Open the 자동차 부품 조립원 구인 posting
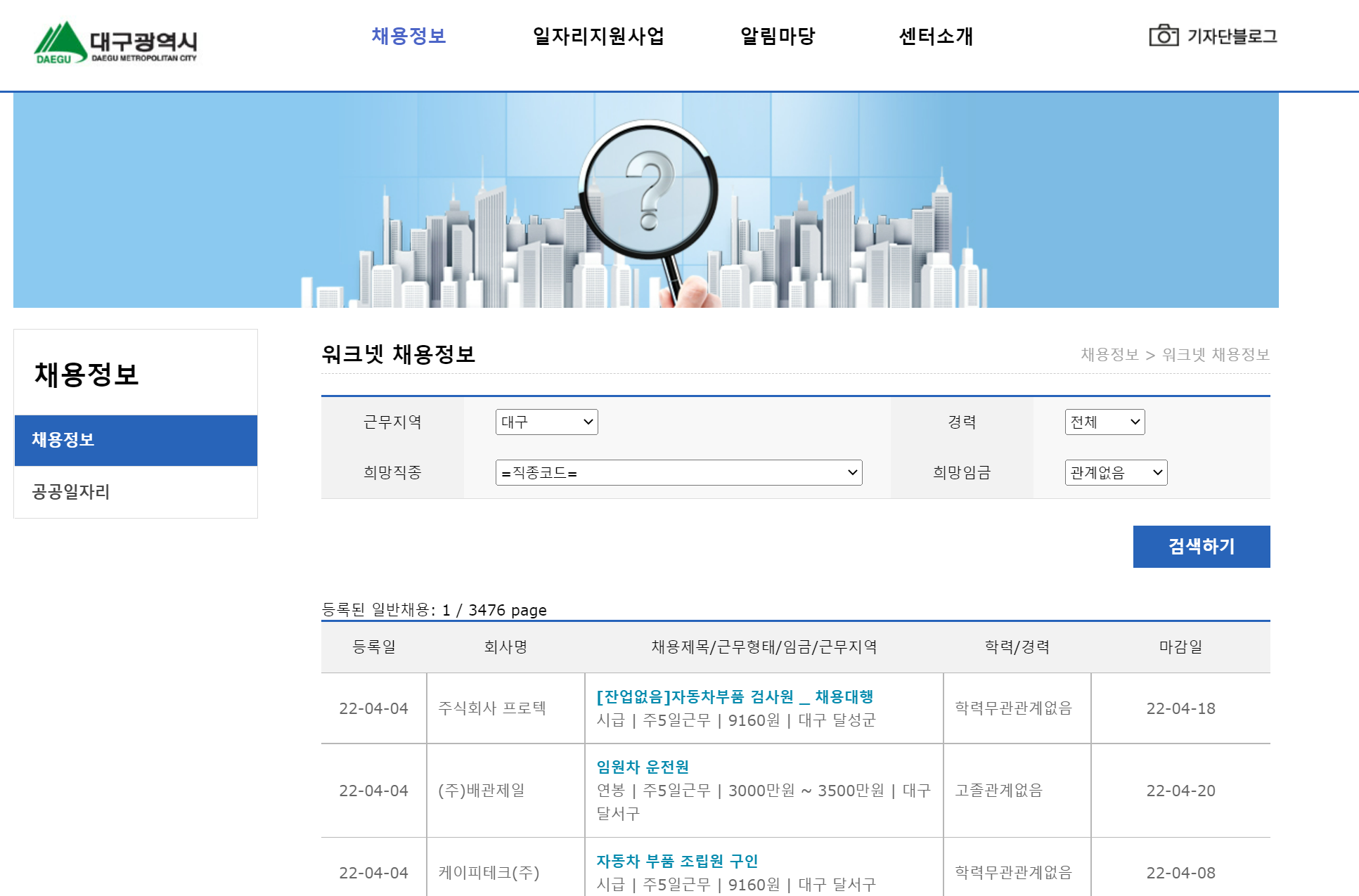This screenshot has height=896, width=1359. (676, 861)
